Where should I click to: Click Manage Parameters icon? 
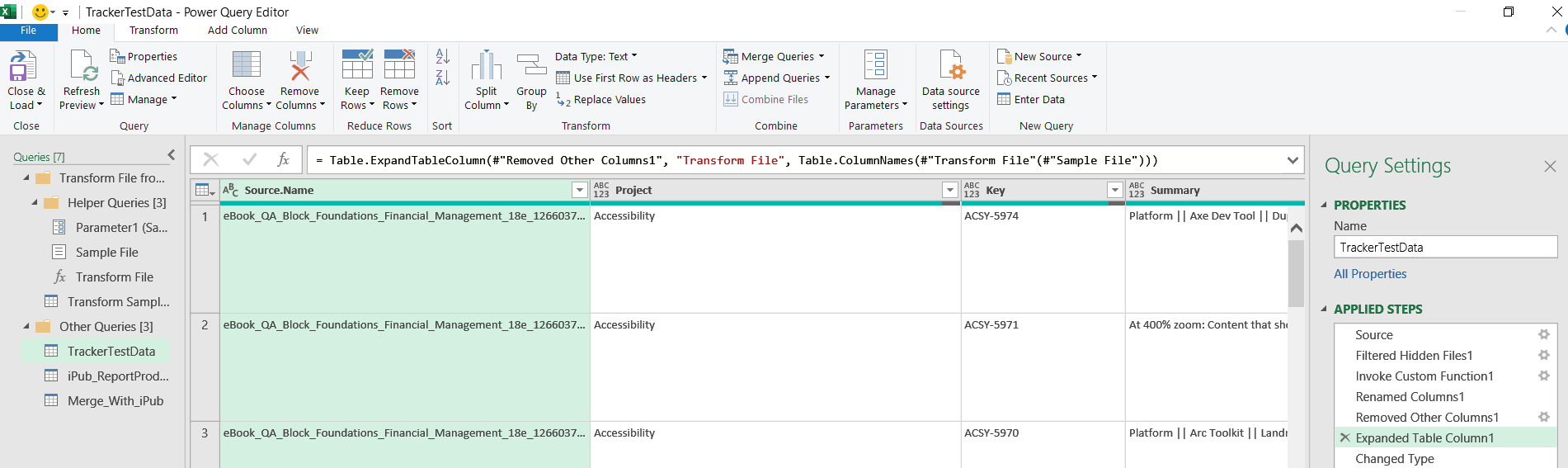876,64
